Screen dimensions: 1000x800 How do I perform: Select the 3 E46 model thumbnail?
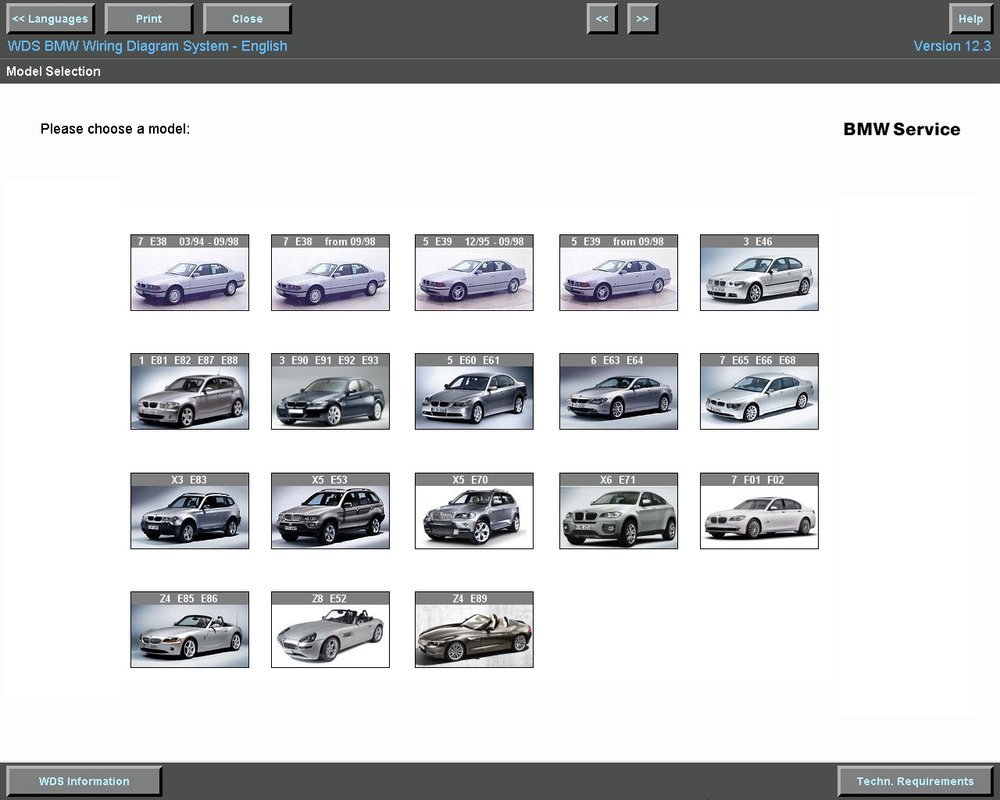click(x=759, y=272)
